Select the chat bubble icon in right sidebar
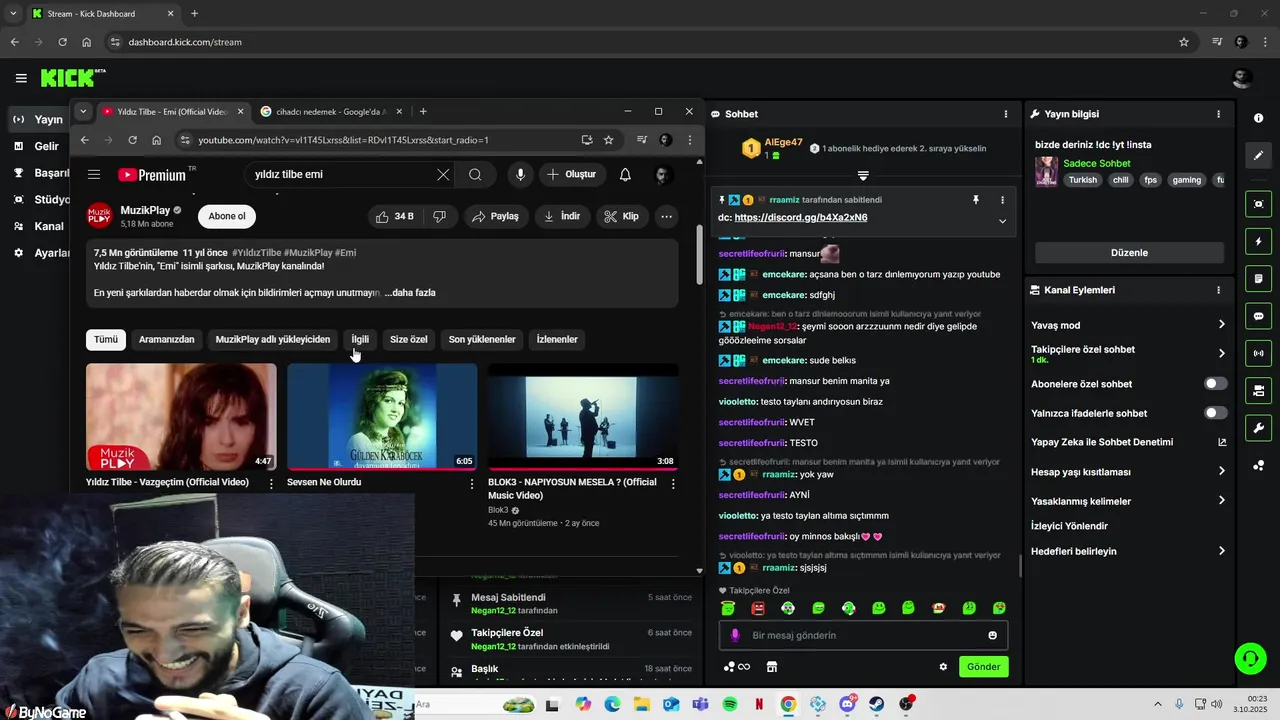This screenshot has height=720, width=1280. click(x=1258, y=316)
